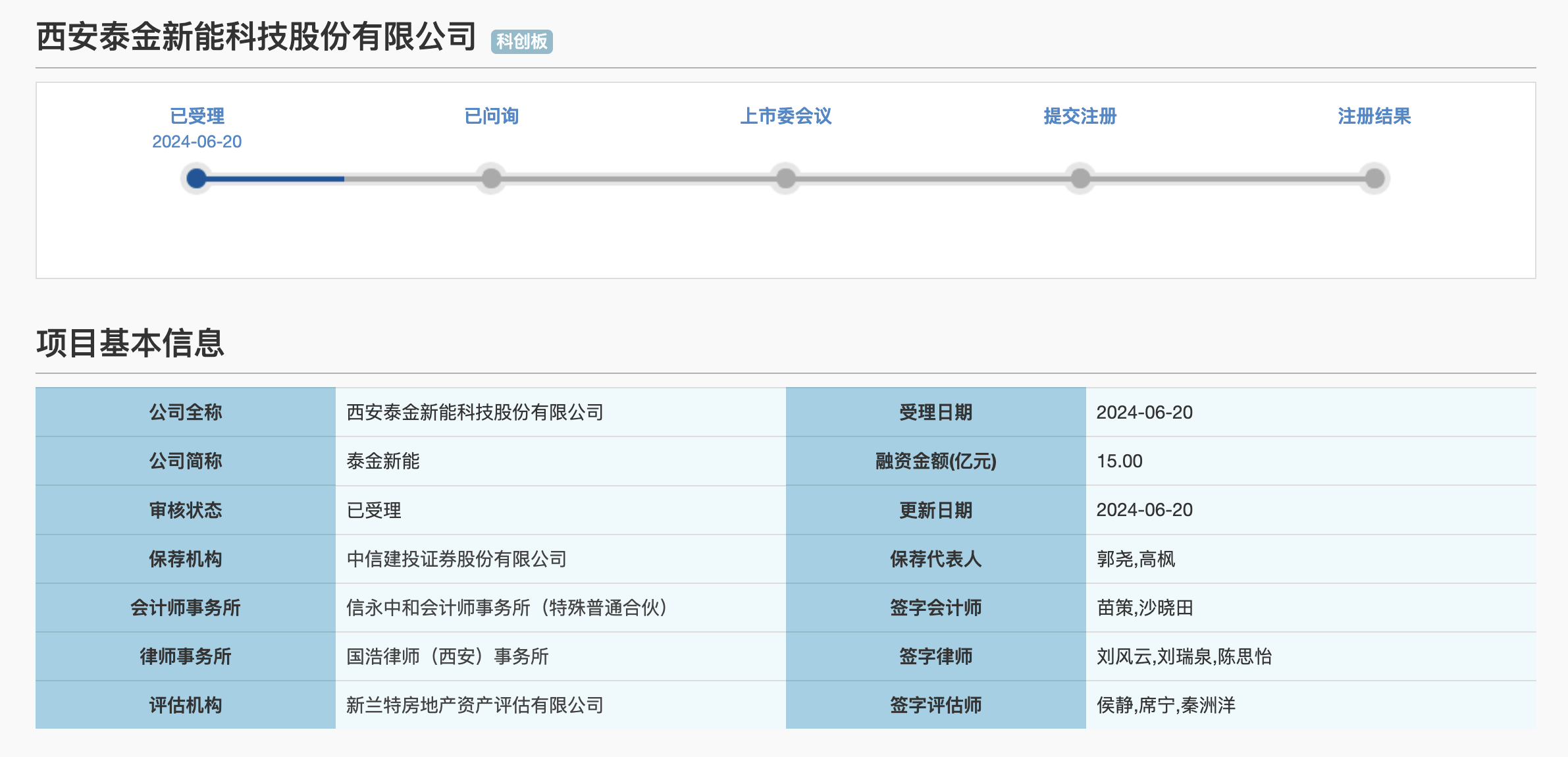Click the 苗策,沙晓田 accountants value

pyautogui.click(x=1145, y=607)
